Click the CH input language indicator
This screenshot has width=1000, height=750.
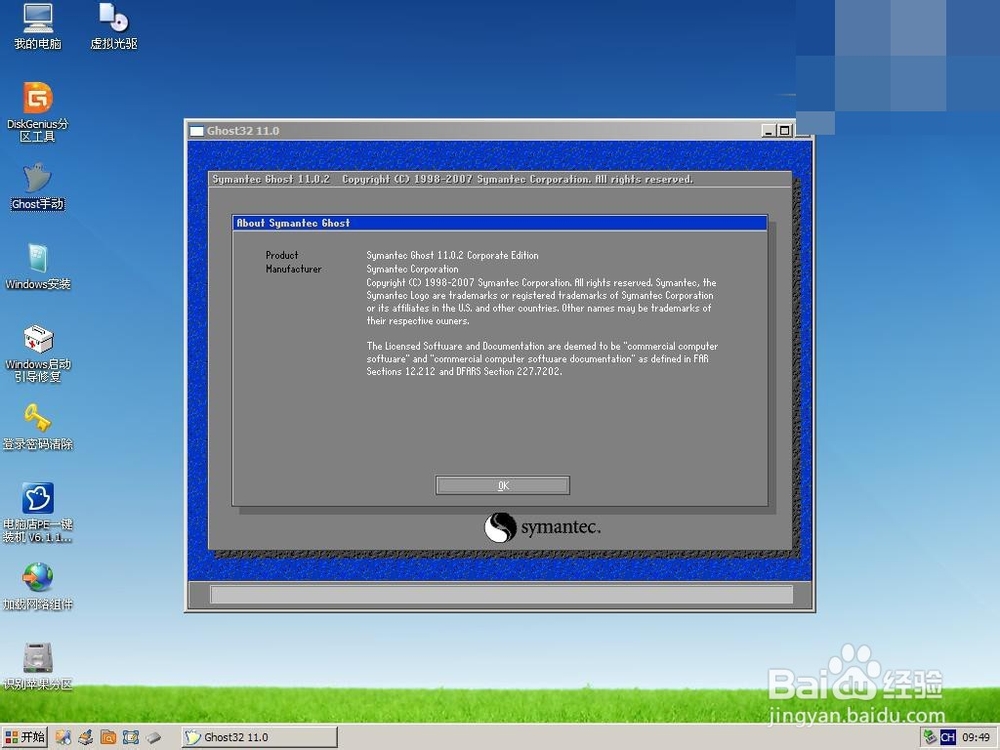948,737
